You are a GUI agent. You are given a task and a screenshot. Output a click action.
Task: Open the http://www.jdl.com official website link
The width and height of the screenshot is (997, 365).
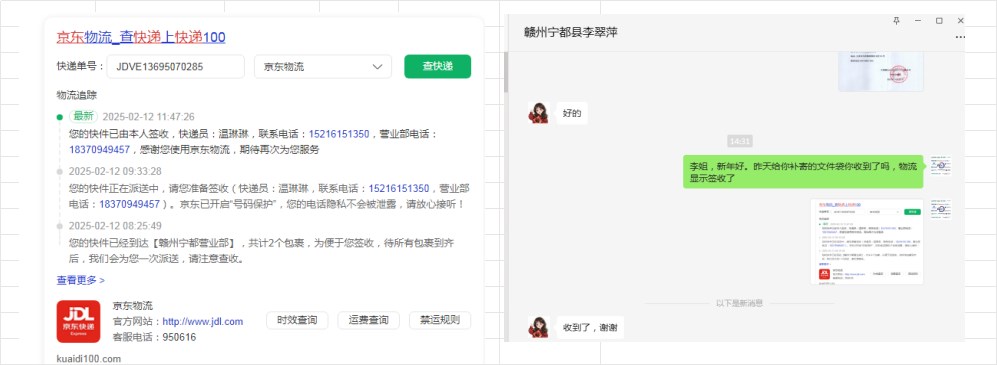point(203,321)
